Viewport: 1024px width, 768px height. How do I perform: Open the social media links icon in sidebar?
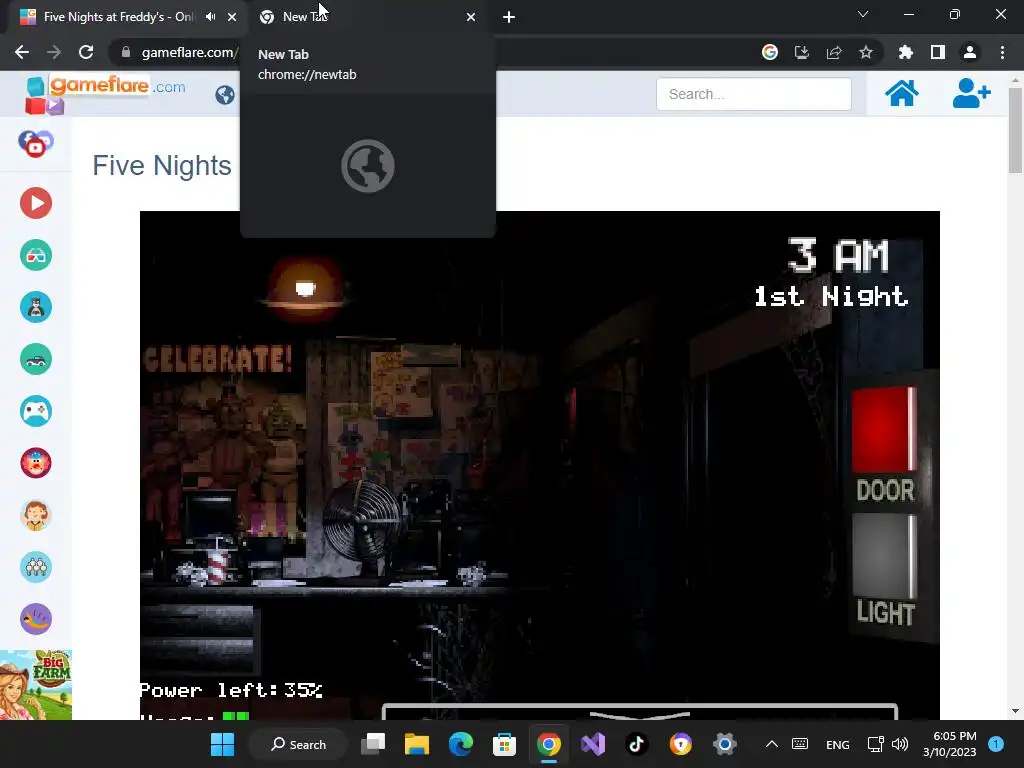[x=36, y=144]
